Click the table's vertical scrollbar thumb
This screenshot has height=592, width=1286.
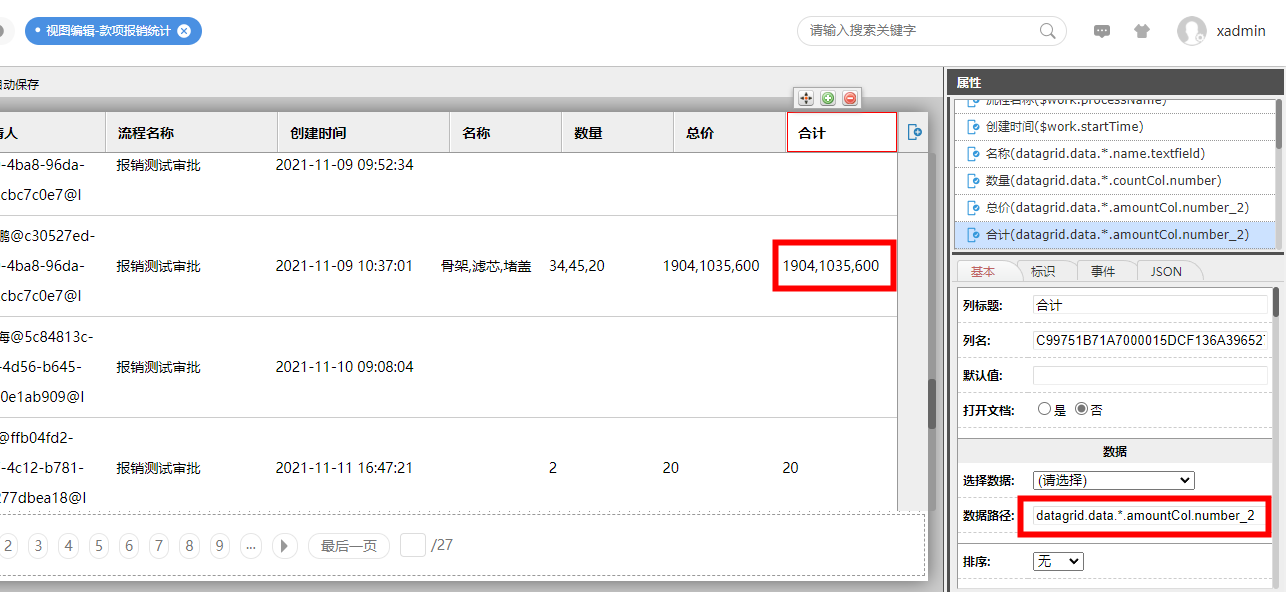click(932, 404)
